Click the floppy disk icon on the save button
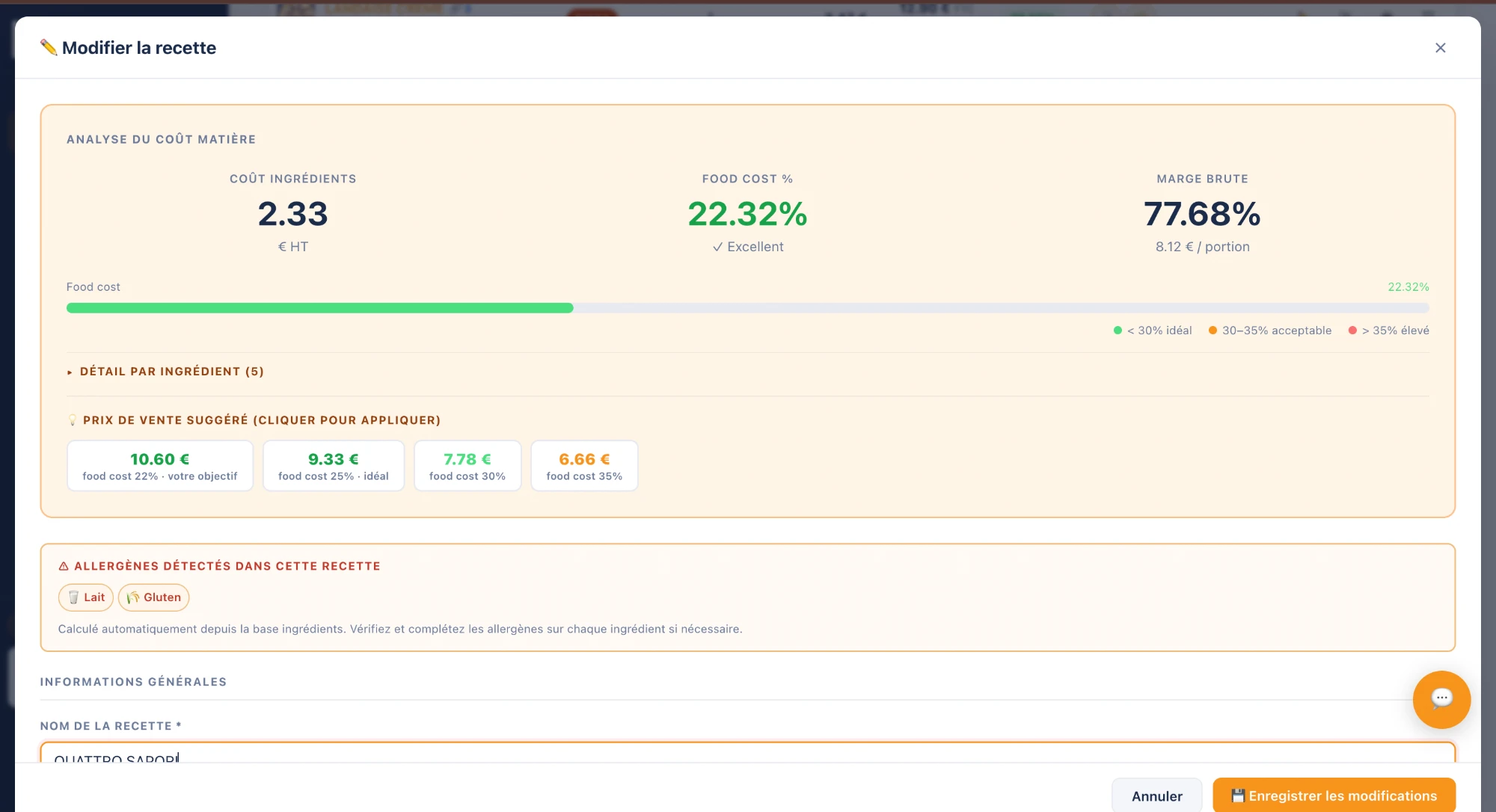This screenshot has height=812, width=1496. [1238, 796]
